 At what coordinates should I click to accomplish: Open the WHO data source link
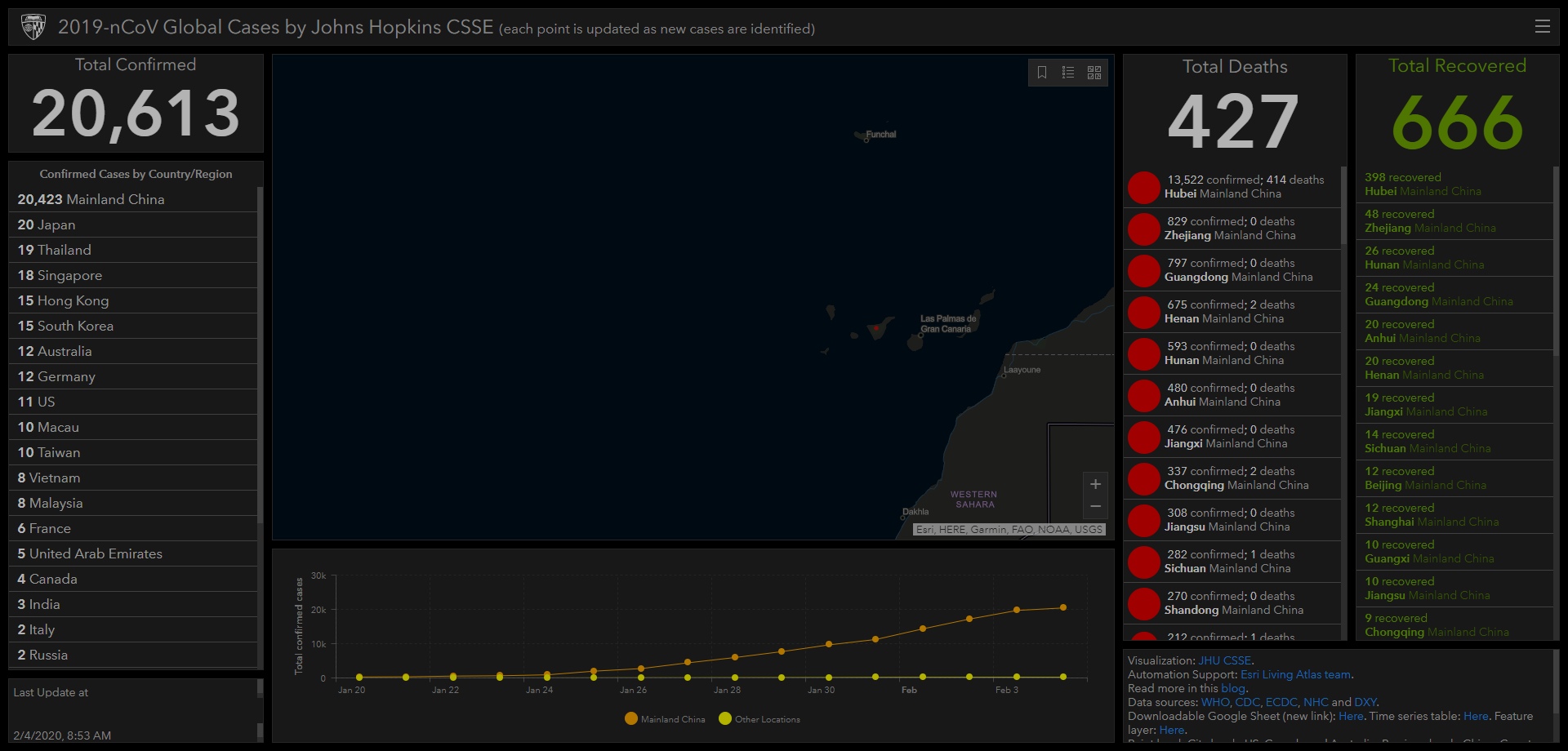1214,702
